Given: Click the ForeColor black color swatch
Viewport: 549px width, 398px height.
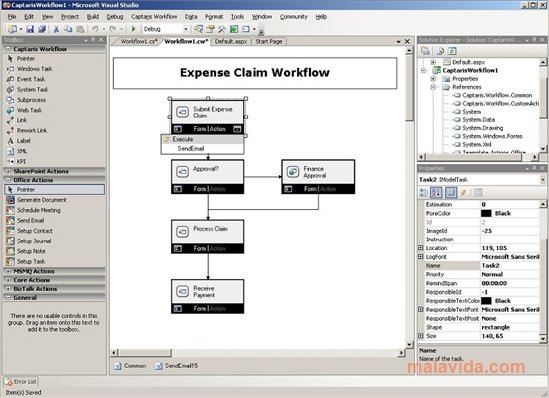Looking at the screenshot, I should point(486,213).
